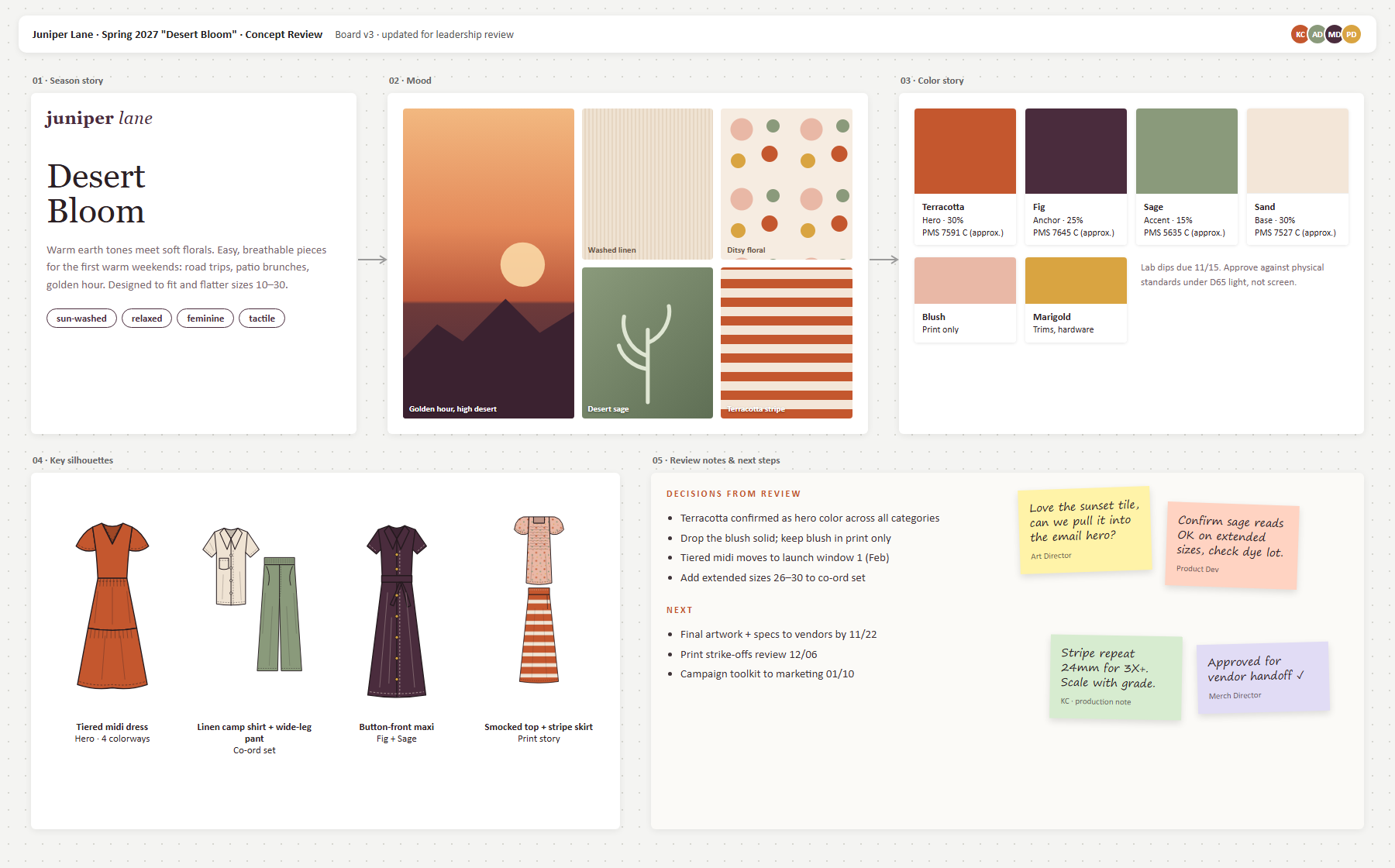The width and height of the screenshot is (1395, 868).
Task: Select the Blush color swatch
Action: 965,299
